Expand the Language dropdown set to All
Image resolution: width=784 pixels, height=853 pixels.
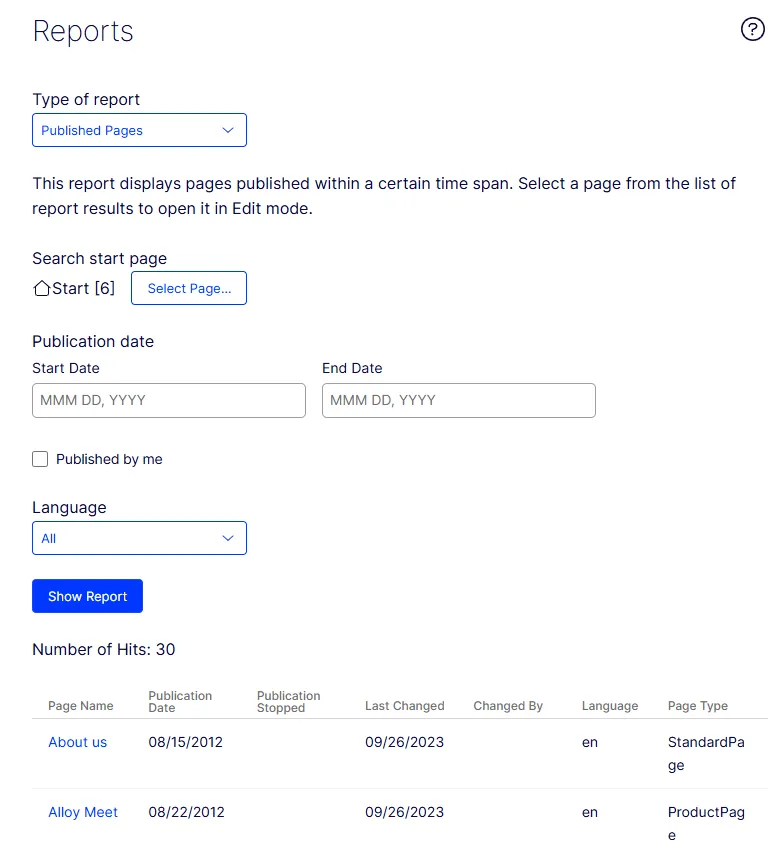[139, 538]
